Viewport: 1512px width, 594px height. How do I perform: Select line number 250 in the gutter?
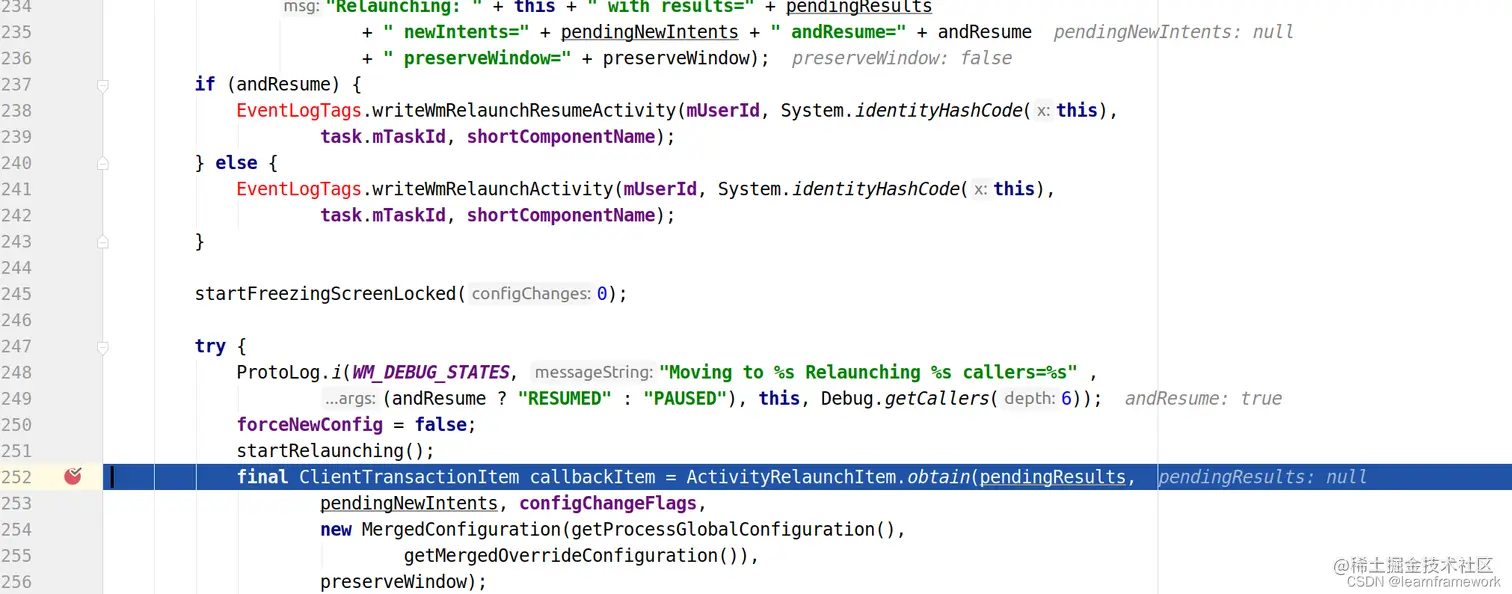click(x=17, y=425)
